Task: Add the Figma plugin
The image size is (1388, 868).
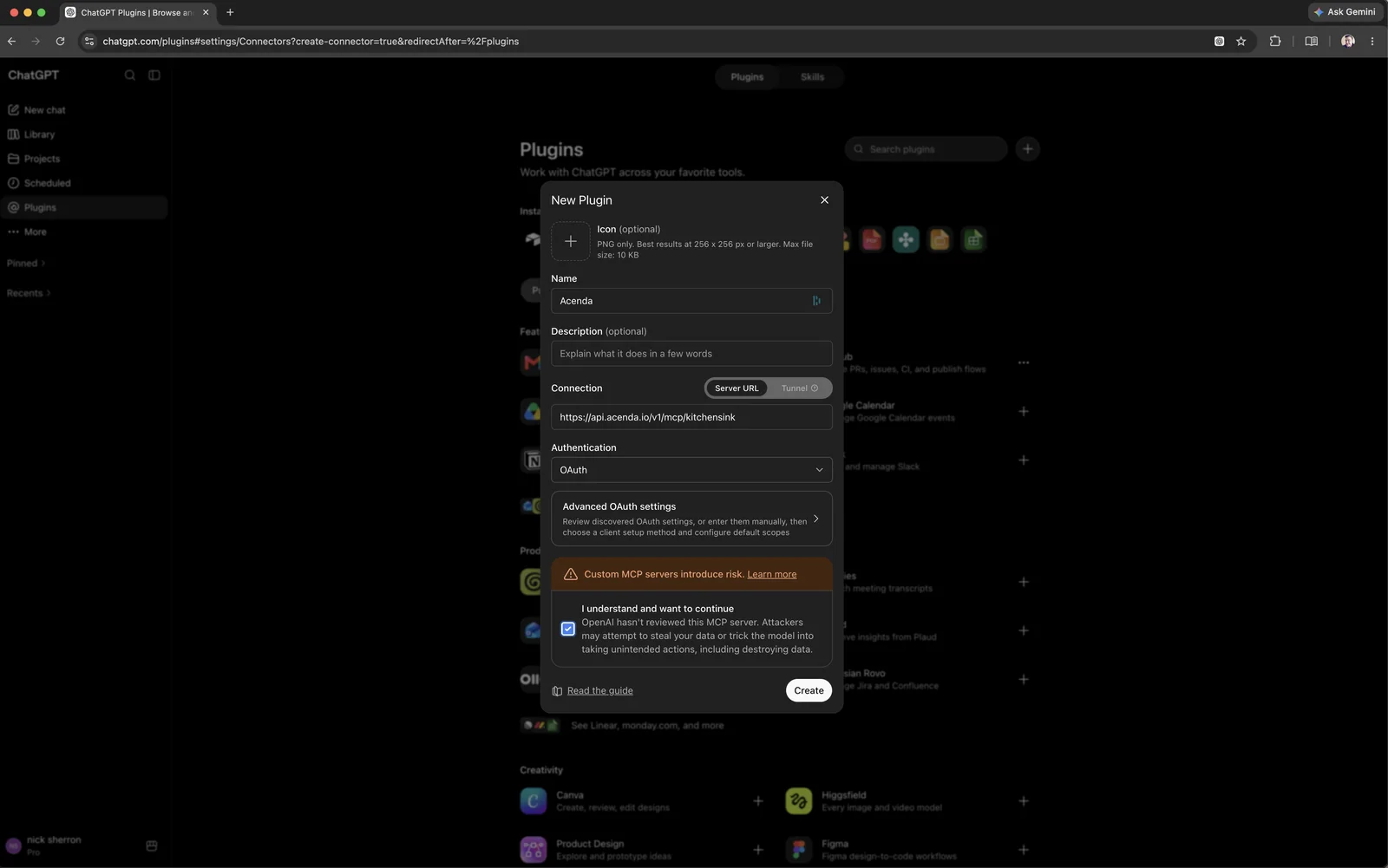Action: click(x=1024, y=850)
